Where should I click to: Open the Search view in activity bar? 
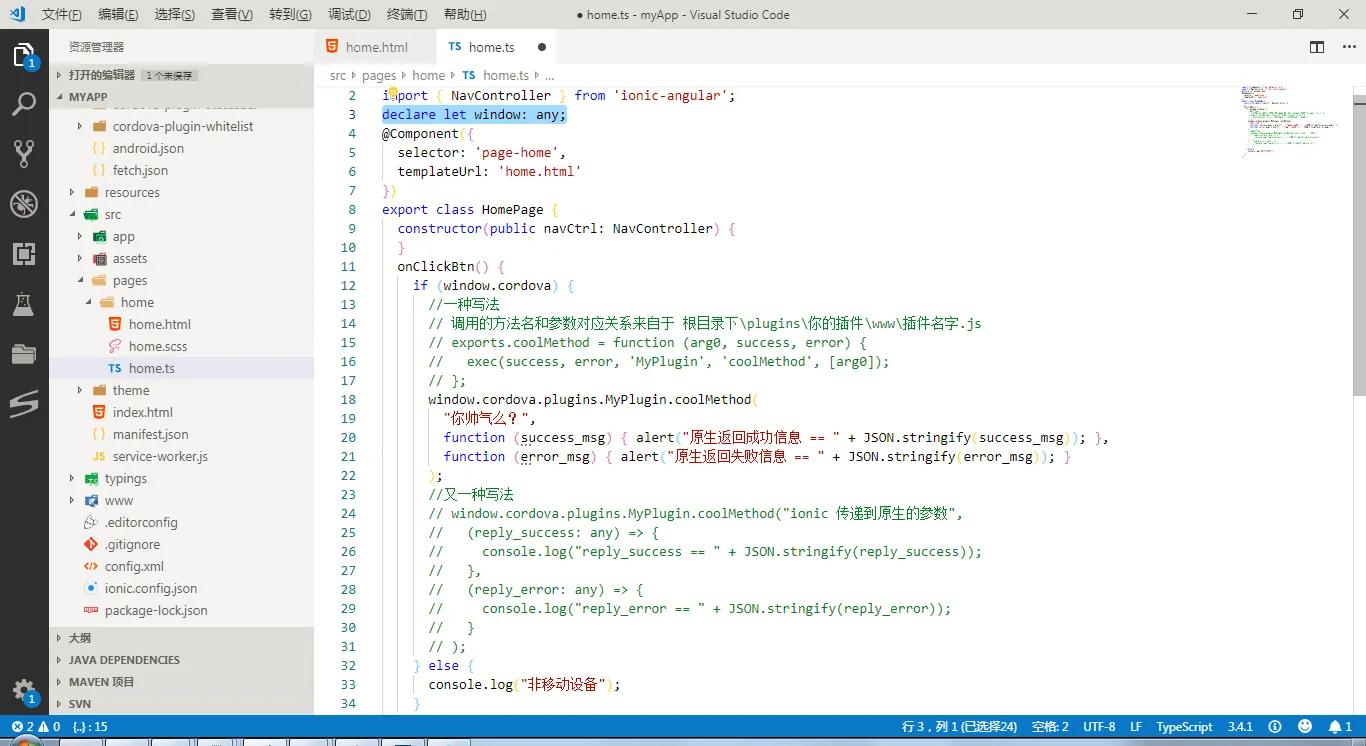pyautogui.click(x=24, y=104)
